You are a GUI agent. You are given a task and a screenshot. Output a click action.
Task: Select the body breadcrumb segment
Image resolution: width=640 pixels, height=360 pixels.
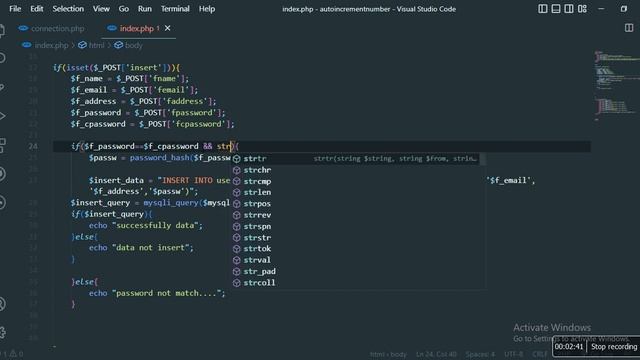(x=133, y=45)
